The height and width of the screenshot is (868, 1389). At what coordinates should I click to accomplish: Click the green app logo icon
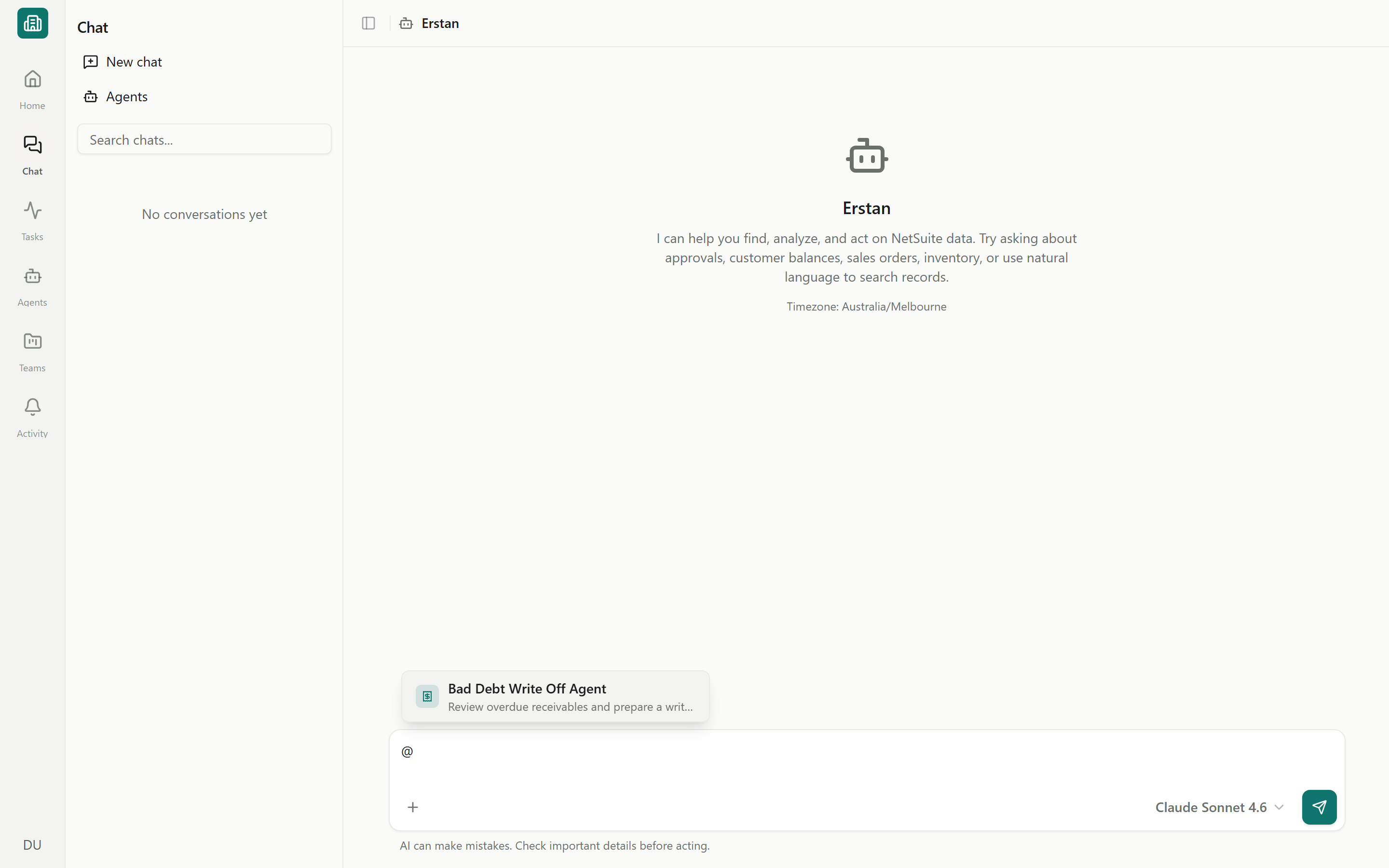[x=33, y=24]
